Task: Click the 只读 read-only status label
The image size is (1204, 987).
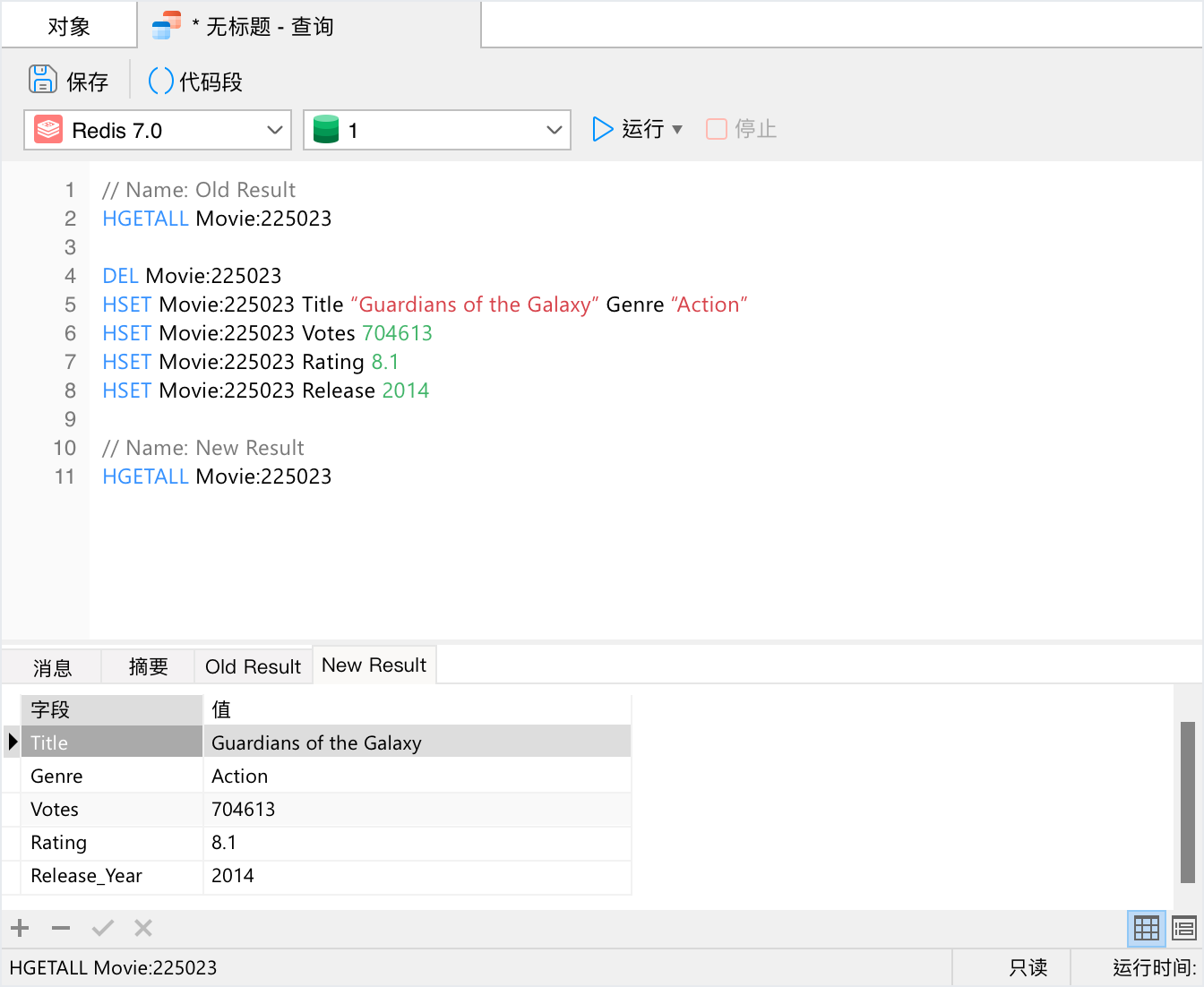Action: tap(1028, 967)
